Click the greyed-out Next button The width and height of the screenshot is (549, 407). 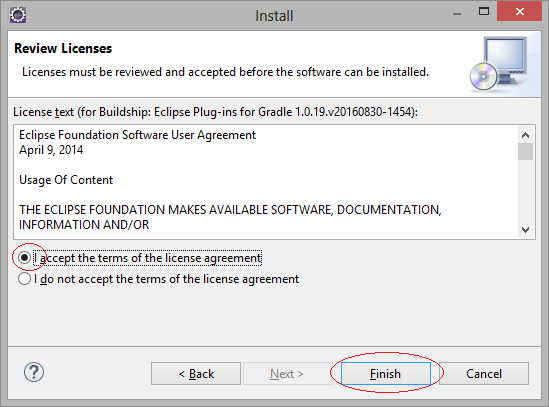(287, 374)
